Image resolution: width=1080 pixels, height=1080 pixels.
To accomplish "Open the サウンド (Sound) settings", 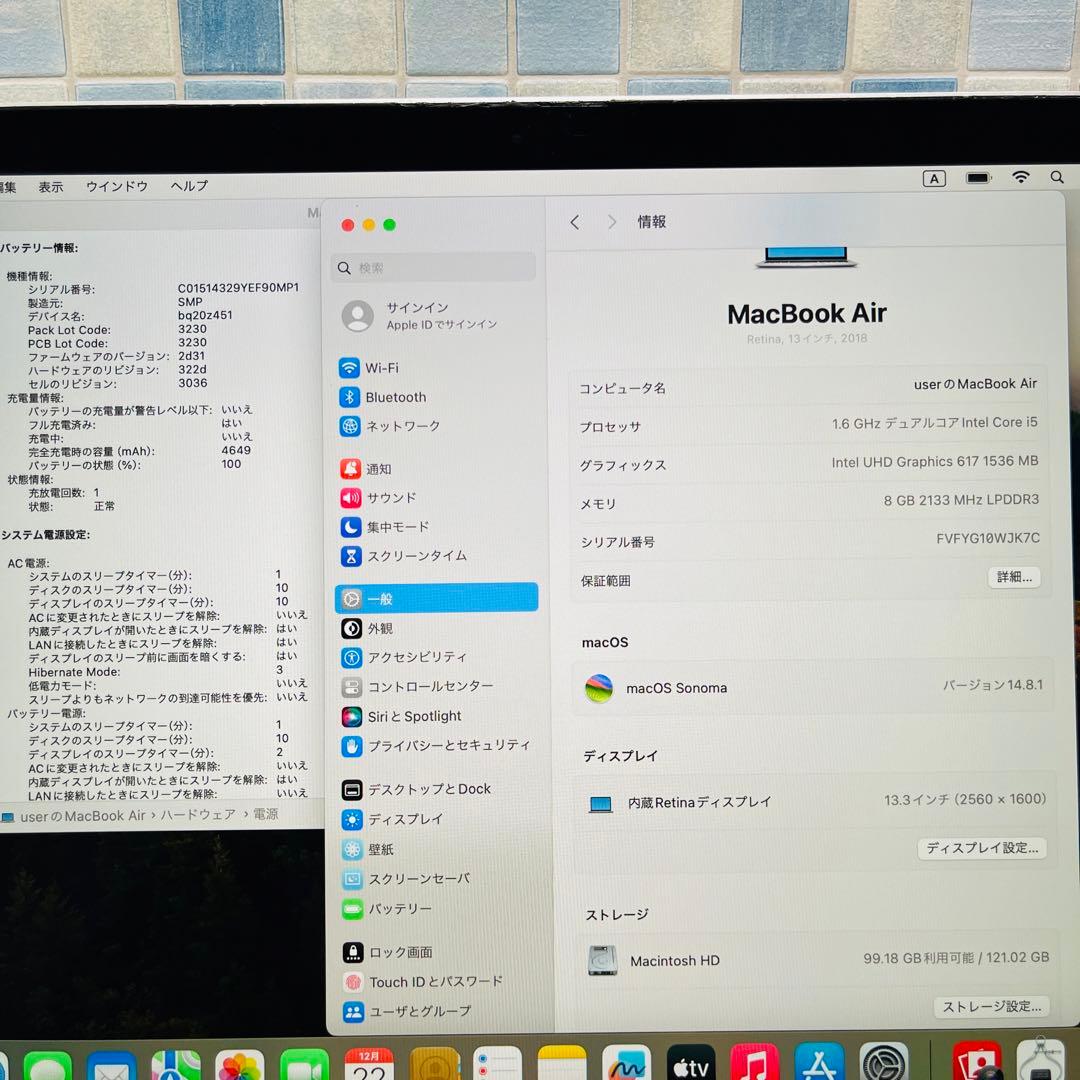I will pos(394,497).
